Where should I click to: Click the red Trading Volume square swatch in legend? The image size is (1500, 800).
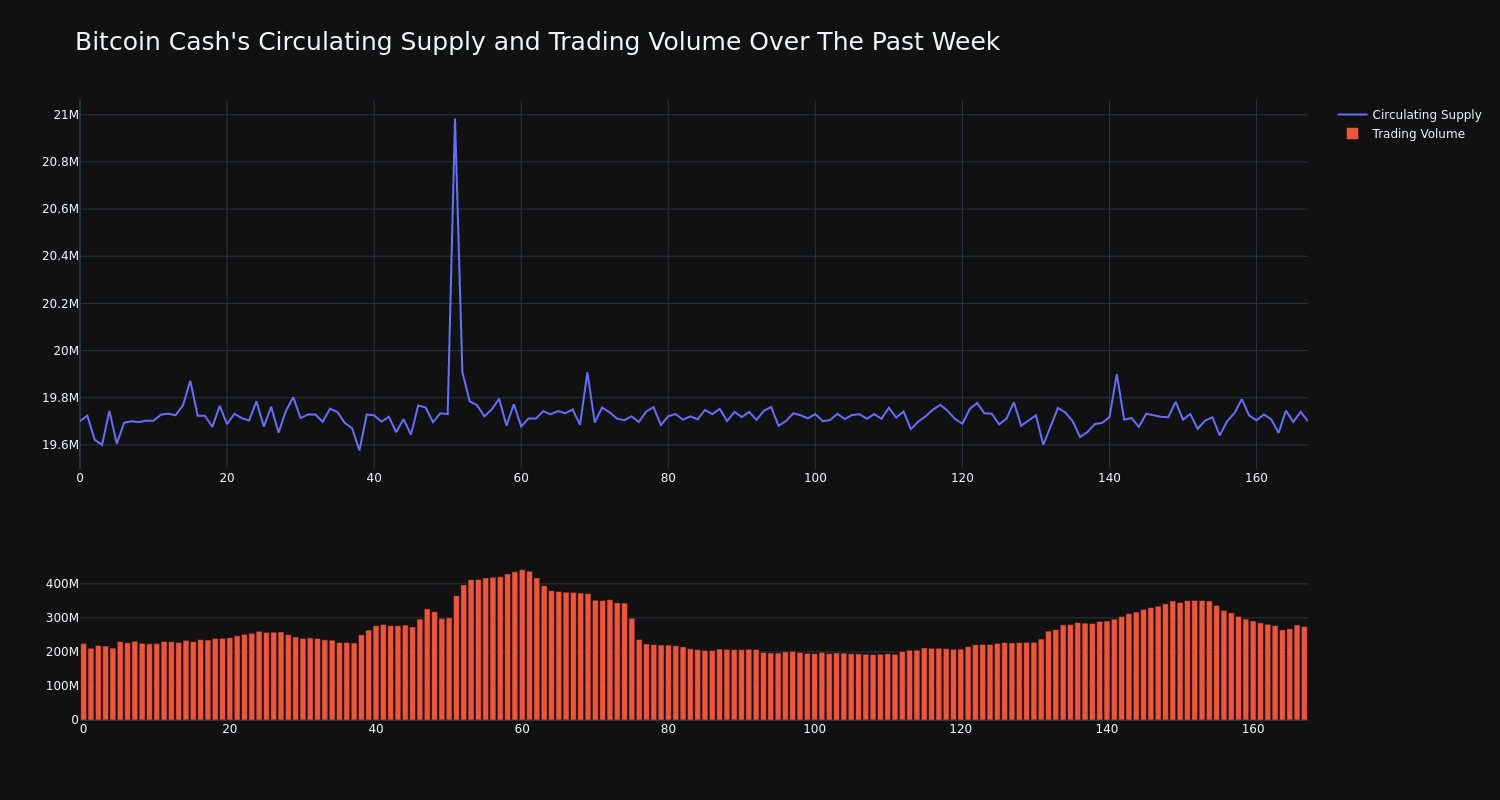point(1352,134)
